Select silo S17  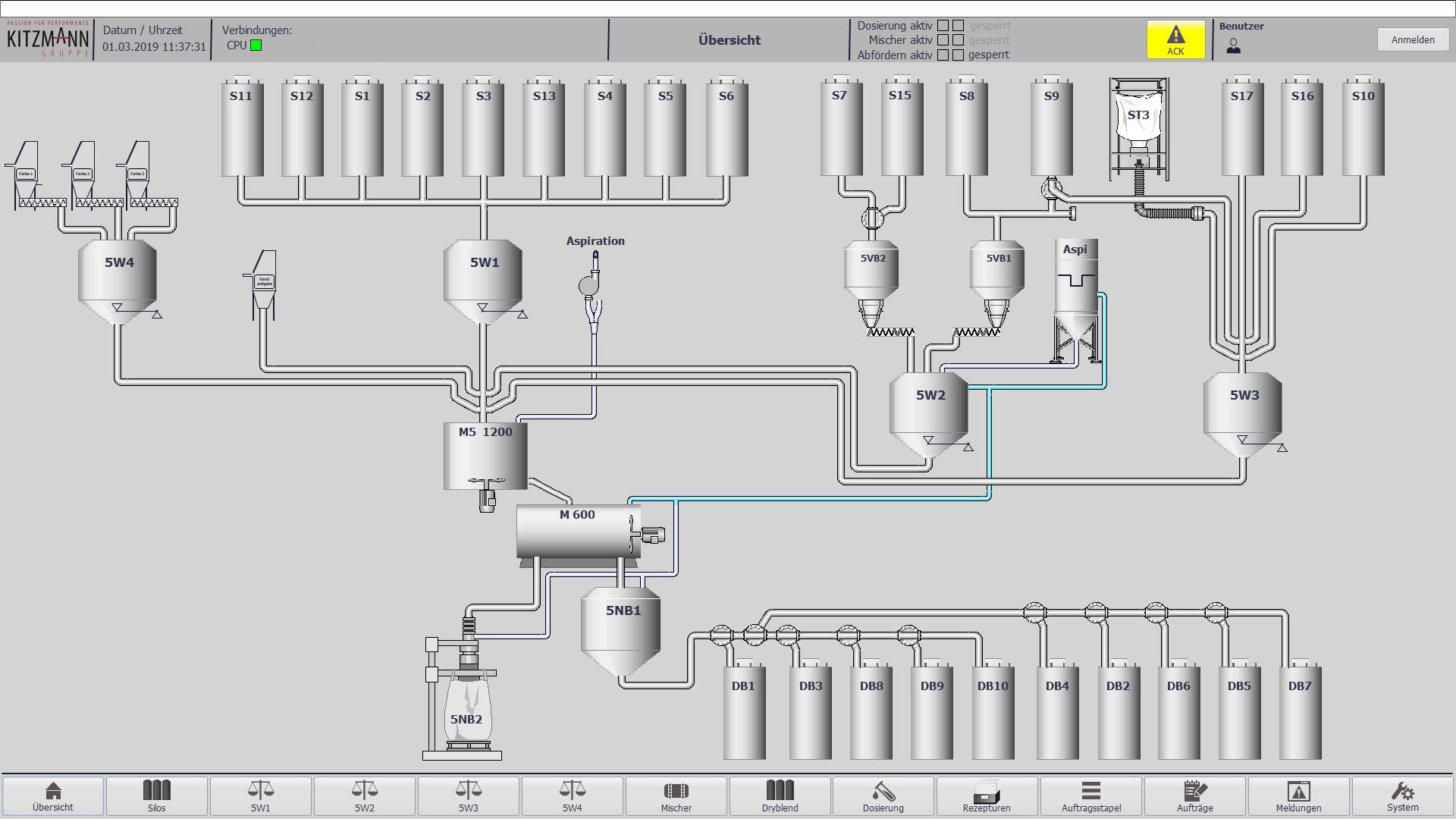[1242, 126]
